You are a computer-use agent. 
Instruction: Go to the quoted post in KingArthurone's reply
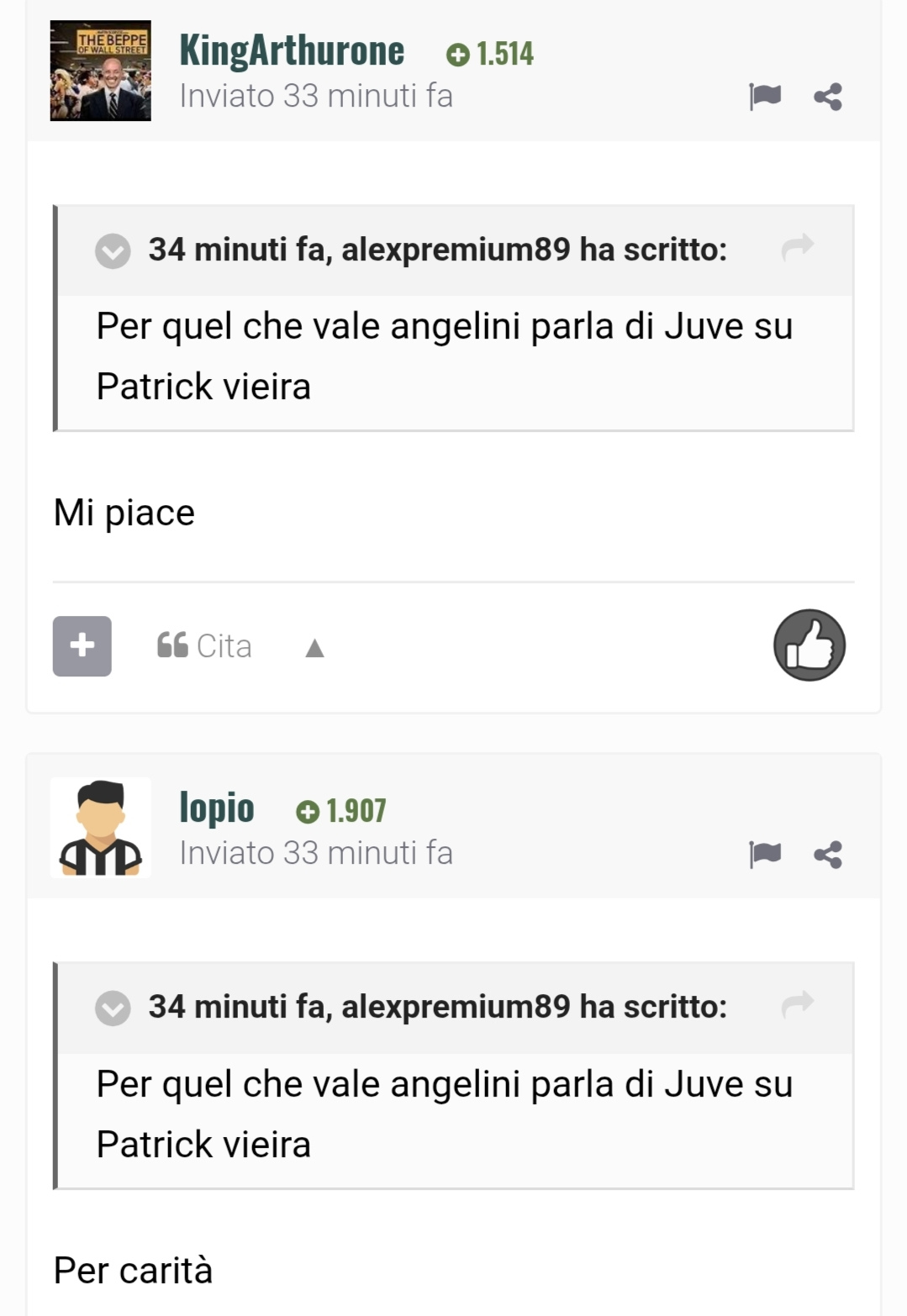pyautogui.click(x=798, y=247)
